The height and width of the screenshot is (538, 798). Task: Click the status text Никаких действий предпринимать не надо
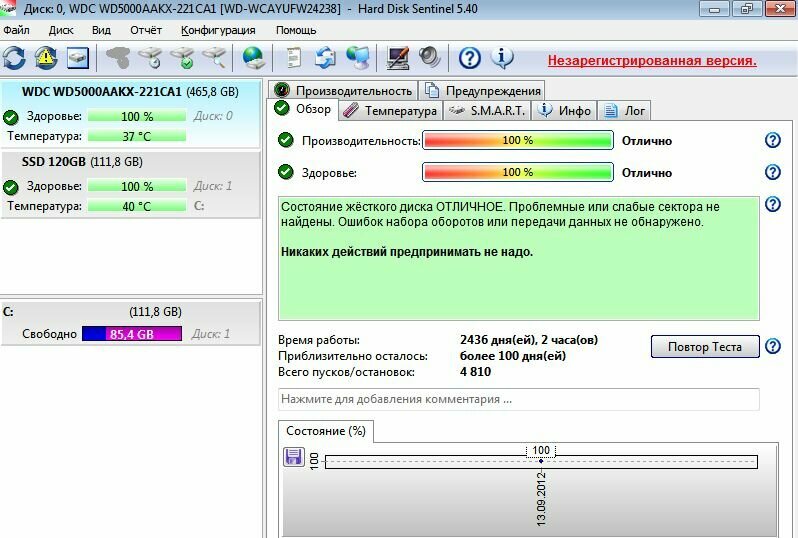[x=407, y=251]
